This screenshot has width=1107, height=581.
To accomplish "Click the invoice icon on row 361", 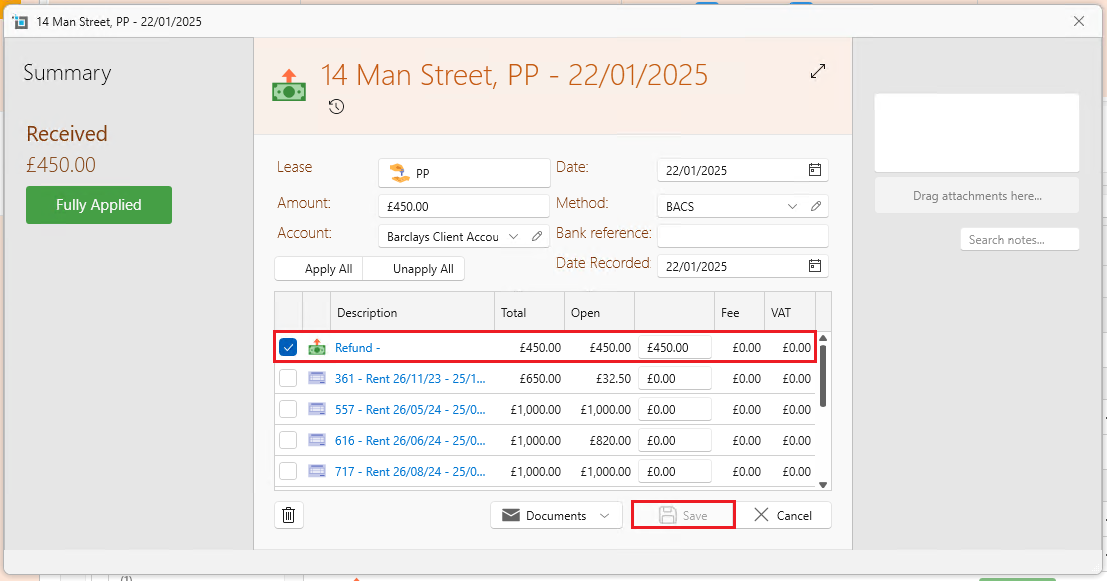I will [x=317, y=378].
